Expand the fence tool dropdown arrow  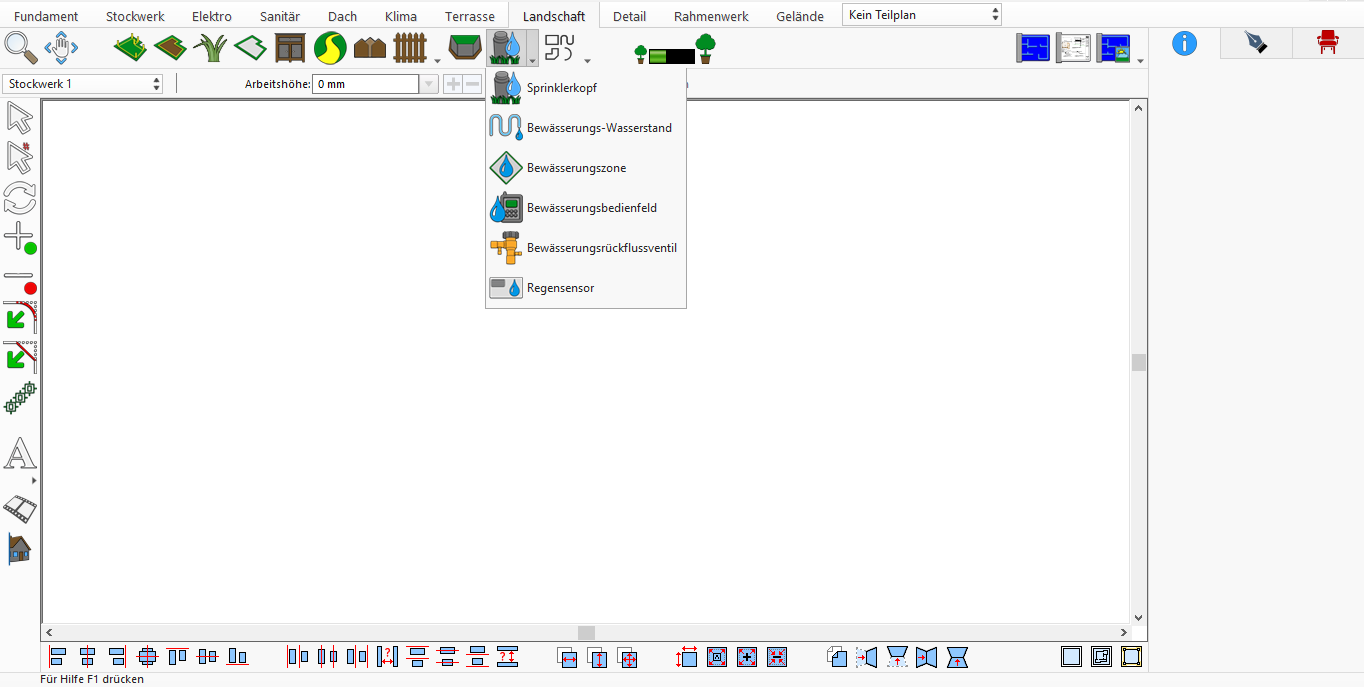click(437, 60)
